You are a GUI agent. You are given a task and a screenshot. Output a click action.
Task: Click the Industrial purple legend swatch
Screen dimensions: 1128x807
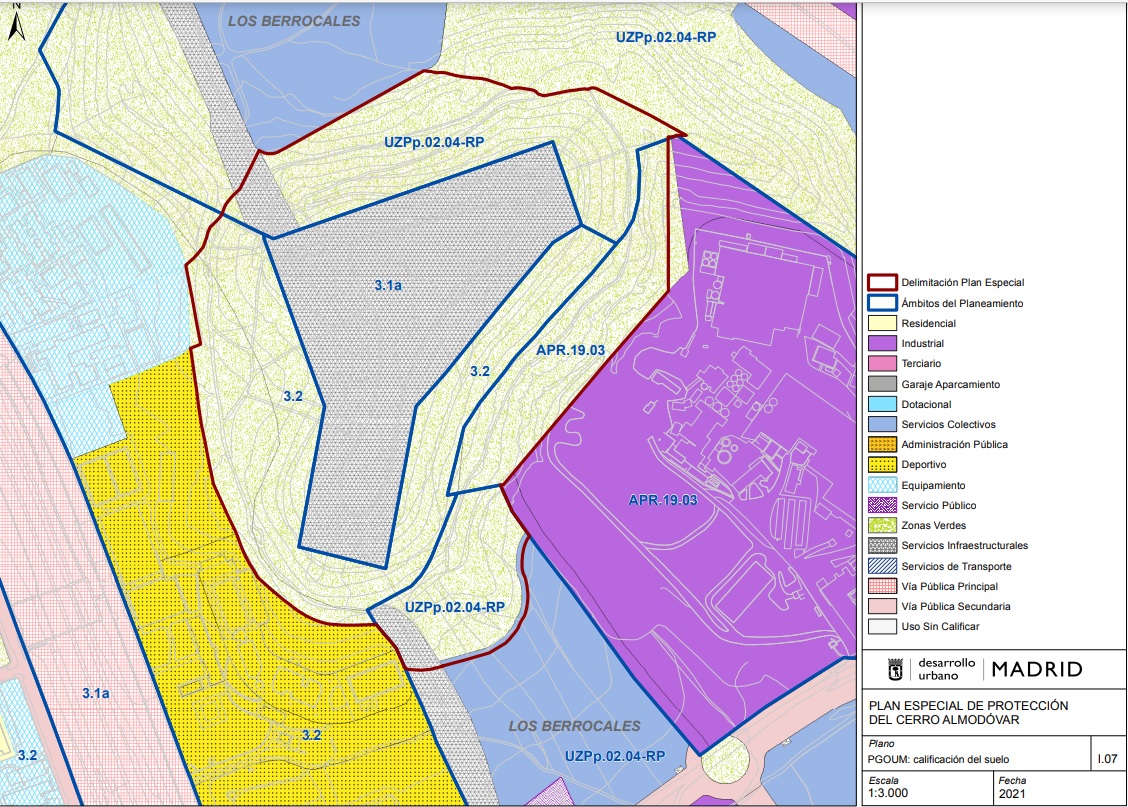(x=882, y=344)
